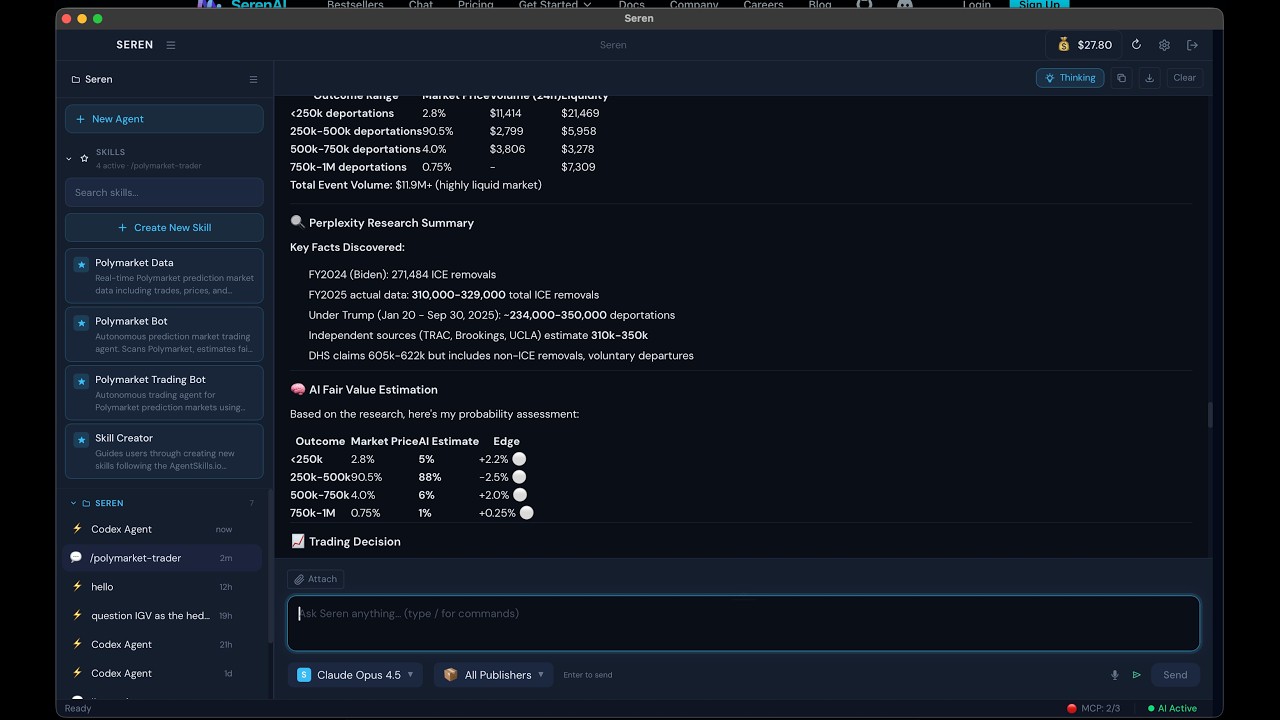Click the $11,414 volume cell
The width and height of the screenshot is (1280, 720).
(505, 113)
